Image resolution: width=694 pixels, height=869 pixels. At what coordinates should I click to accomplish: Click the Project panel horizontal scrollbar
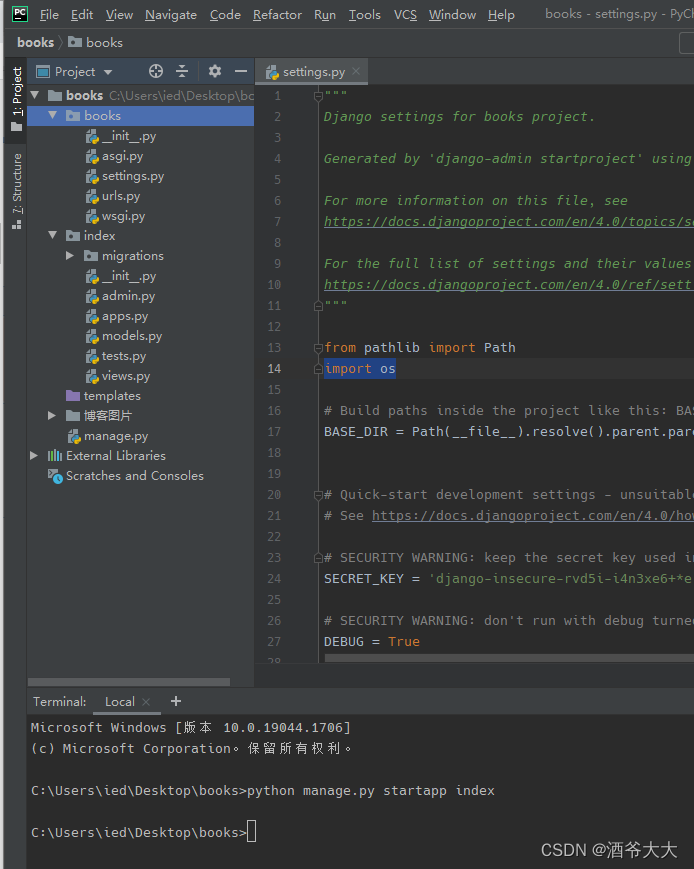[x=129, y=682]
